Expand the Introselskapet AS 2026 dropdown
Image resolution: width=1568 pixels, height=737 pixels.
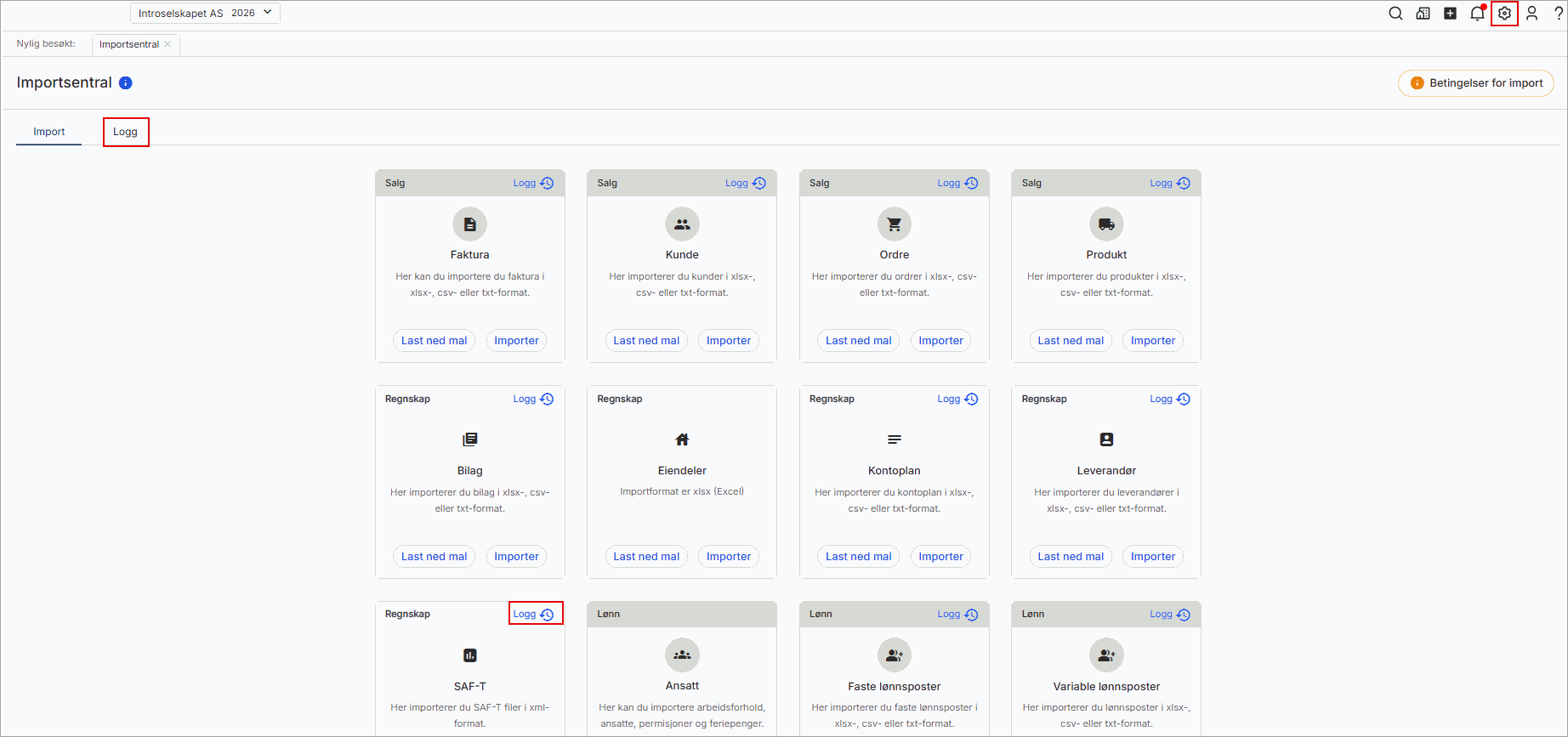pyautogui.click(x=205, y=13)
